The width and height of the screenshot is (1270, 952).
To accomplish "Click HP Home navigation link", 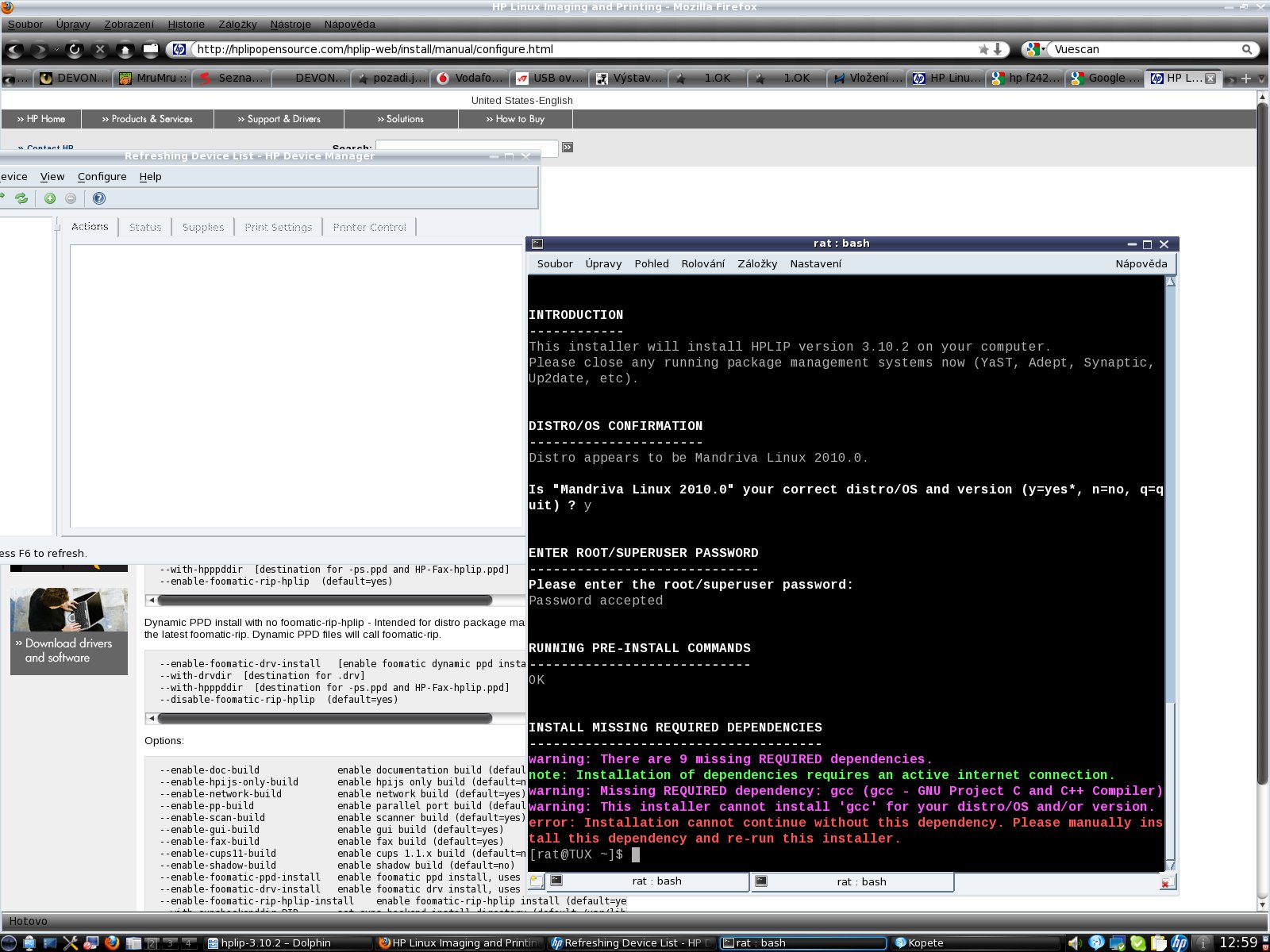I will (41, 119).
